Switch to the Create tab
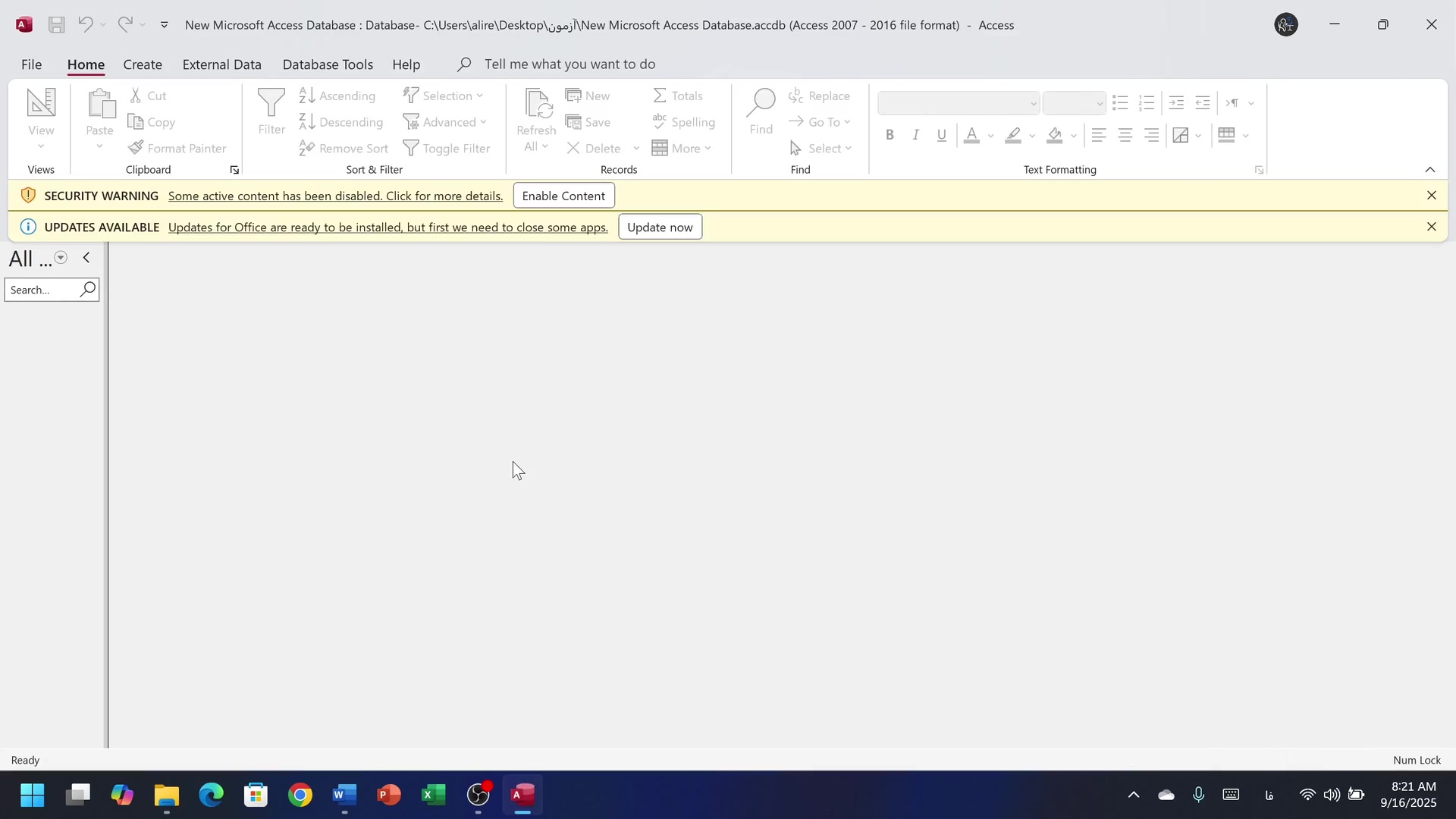Viewport: 1456px width, 819px height. [143, 64]
